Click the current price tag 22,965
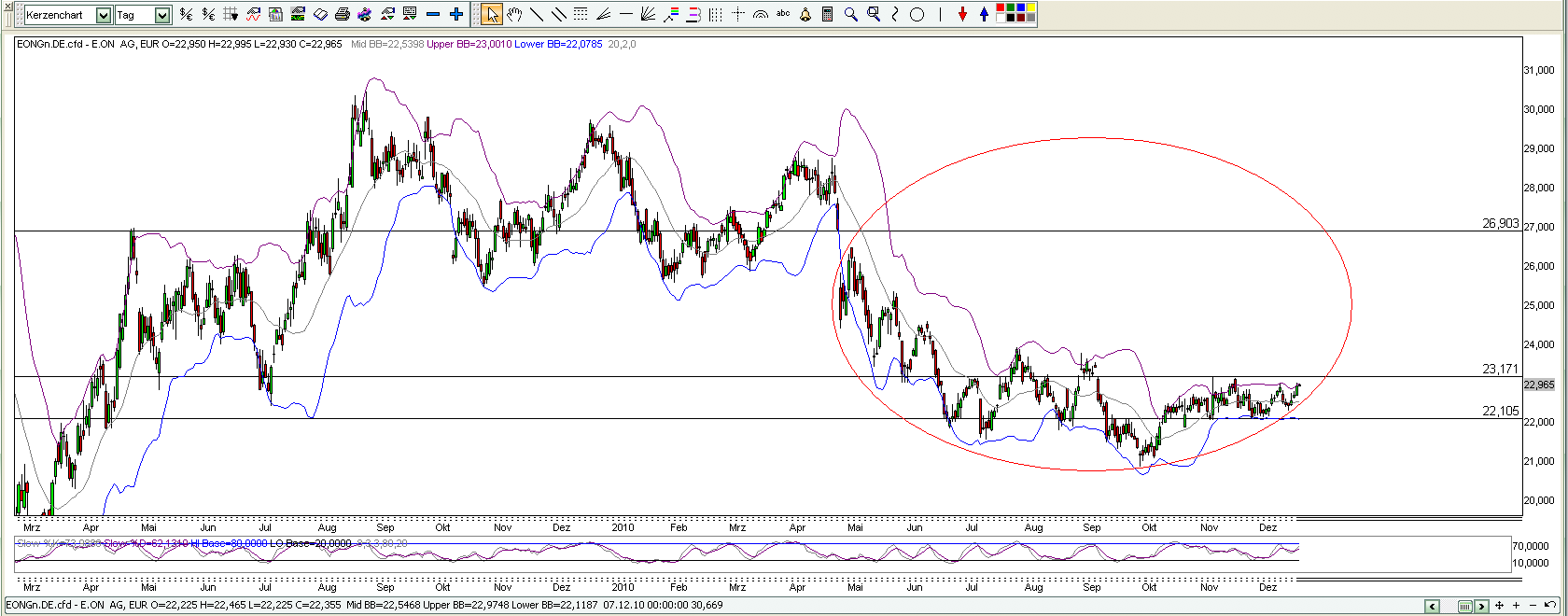 click(x=1539, y=385)
